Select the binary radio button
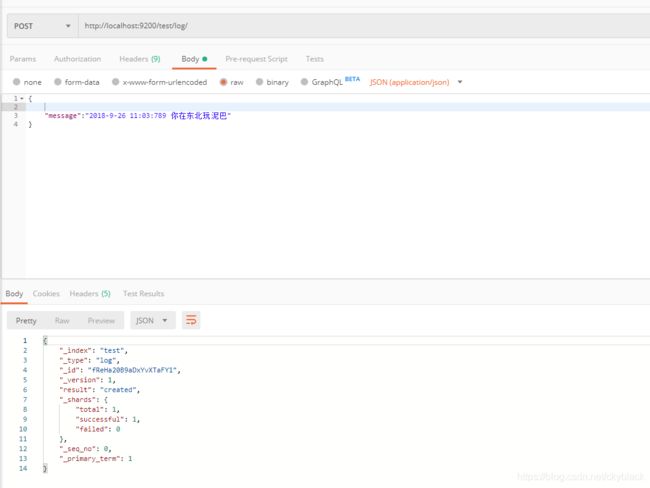Screen dimensions: 650x488 click(x=259, y=82)
